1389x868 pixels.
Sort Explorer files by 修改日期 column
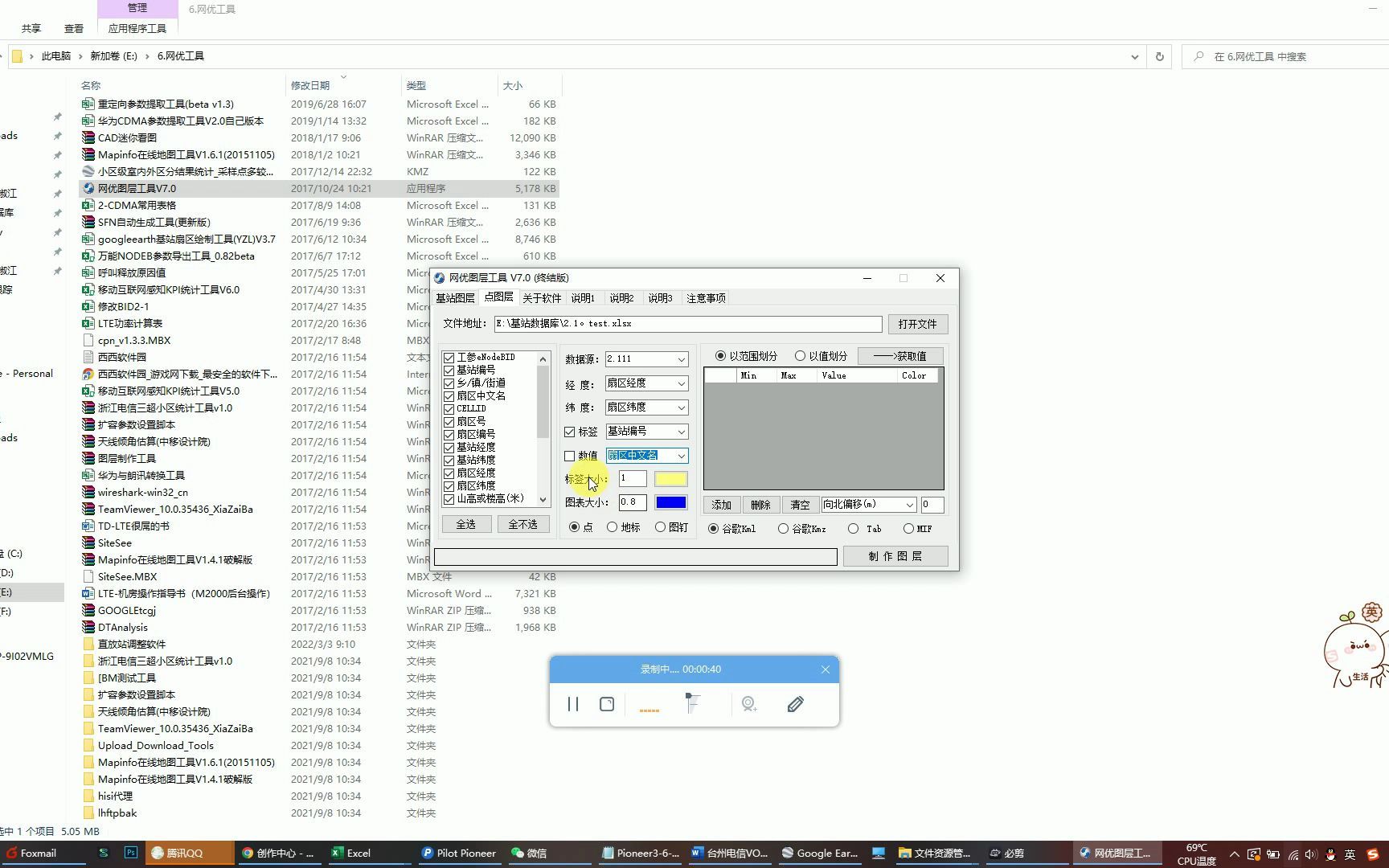click(x=310, y=85)
